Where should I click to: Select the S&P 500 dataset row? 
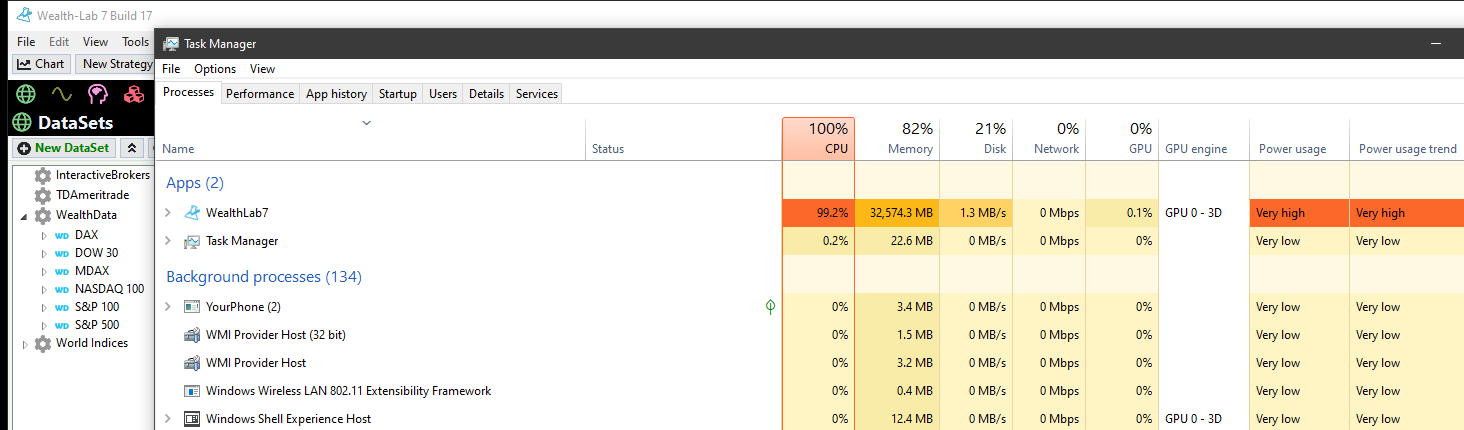tap(97, 326)
